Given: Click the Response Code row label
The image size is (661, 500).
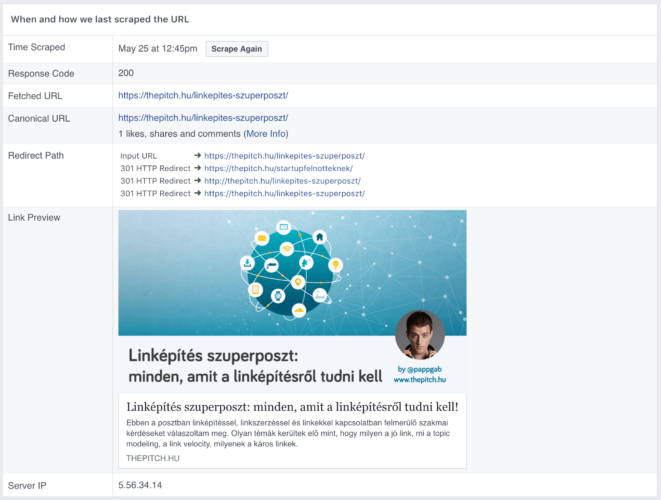Looking at the screenshot, I should [41, 73].
